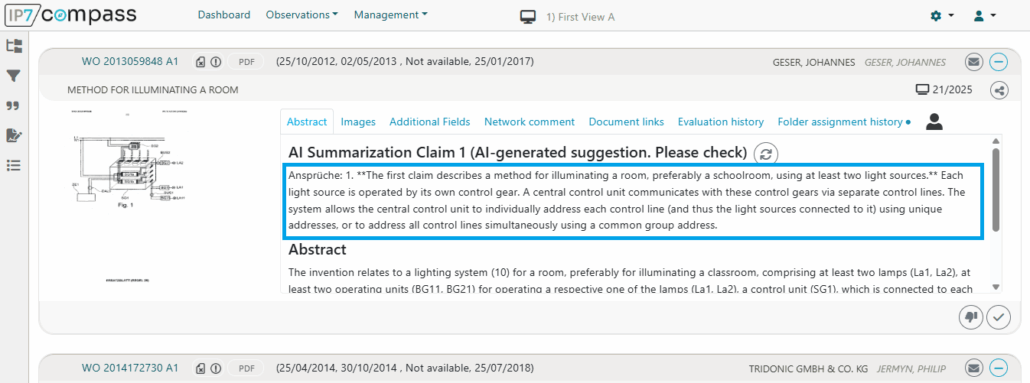Mark patent as relevant with the checkmark button

999,317
